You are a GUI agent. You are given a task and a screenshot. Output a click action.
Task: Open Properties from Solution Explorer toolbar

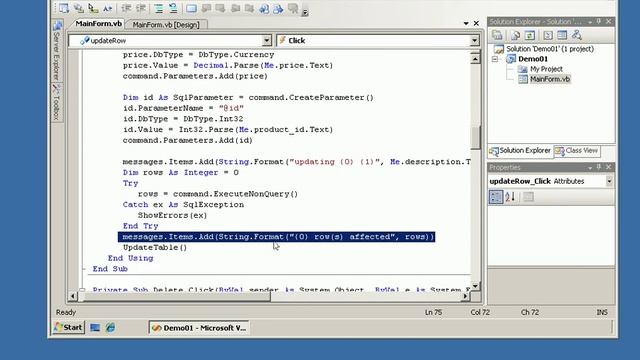[497, 36]
